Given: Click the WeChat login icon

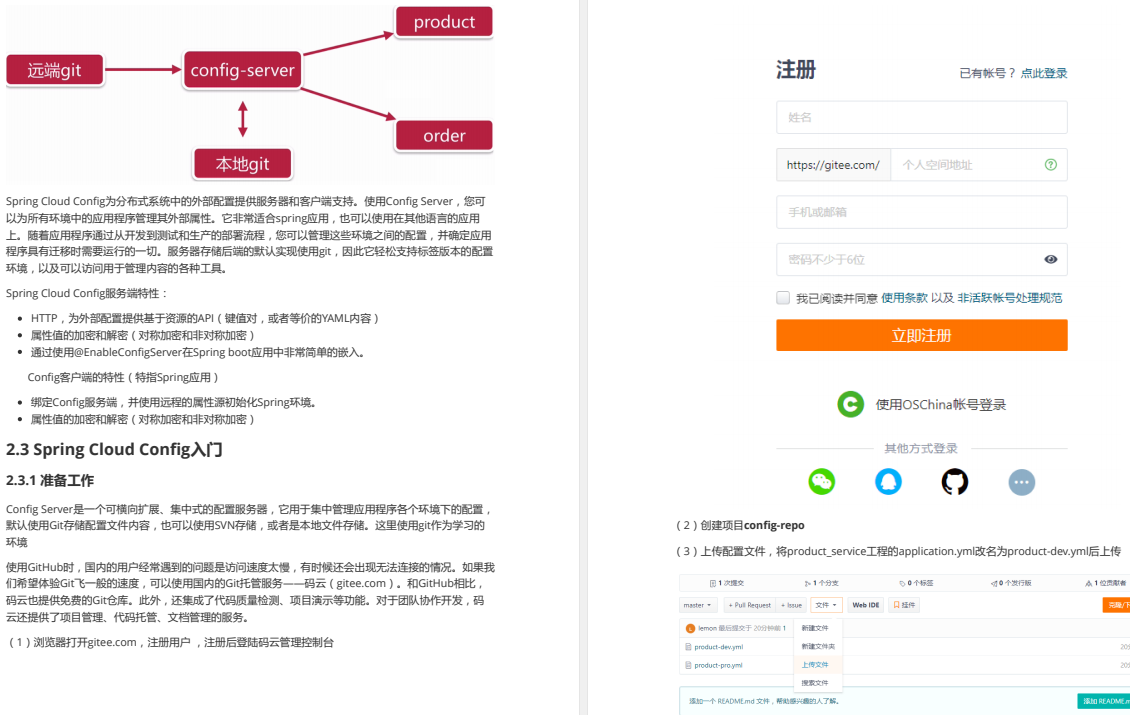Looking at the screenshot, I should [x=821, y=481].
